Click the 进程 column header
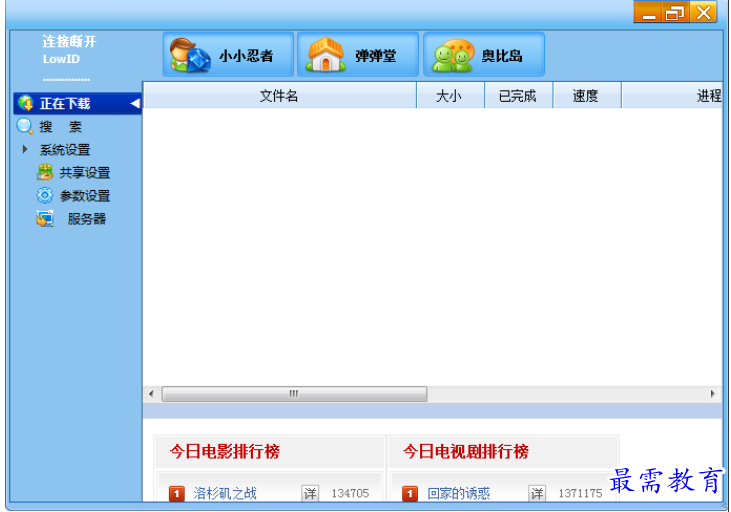731x512 pixels. click(672, 96)
